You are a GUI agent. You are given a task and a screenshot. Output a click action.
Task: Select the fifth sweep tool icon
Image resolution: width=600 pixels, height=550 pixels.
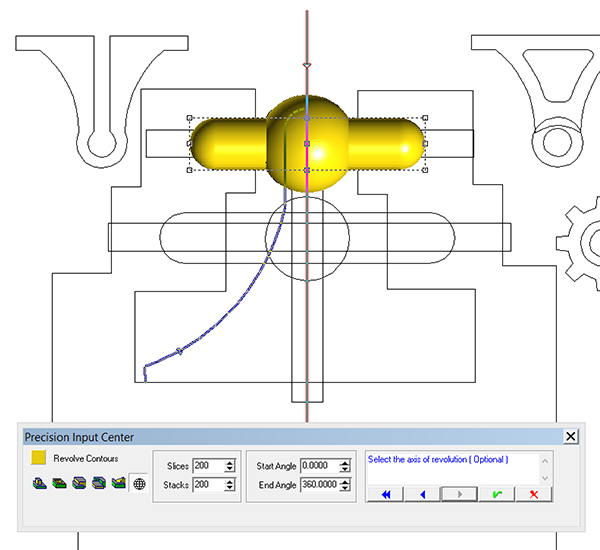(119, 483)
